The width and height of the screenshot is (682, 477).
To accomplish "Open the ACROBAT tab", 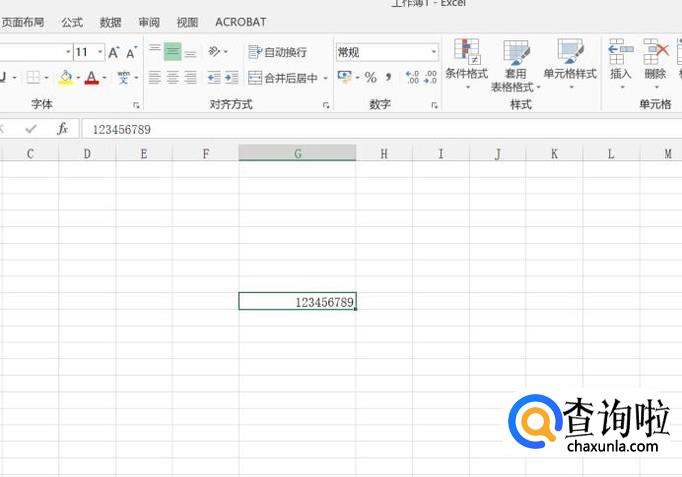I will [x=241, y=22].
